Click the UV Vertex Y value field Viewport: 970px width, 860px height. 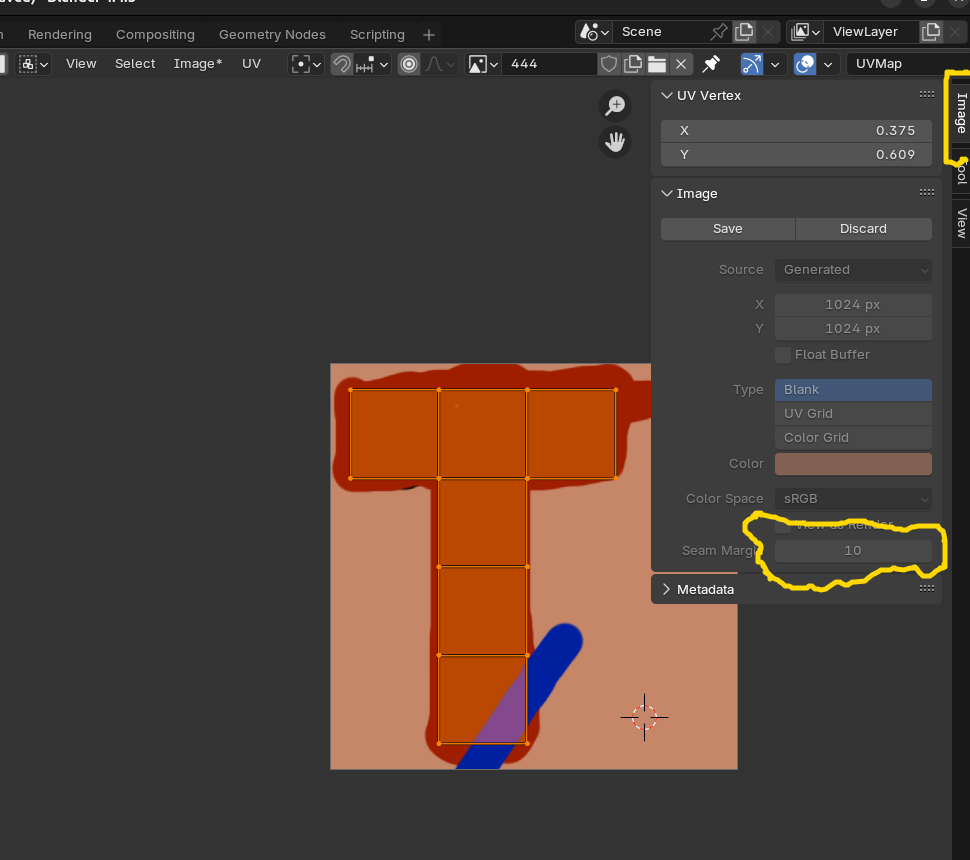796,155
